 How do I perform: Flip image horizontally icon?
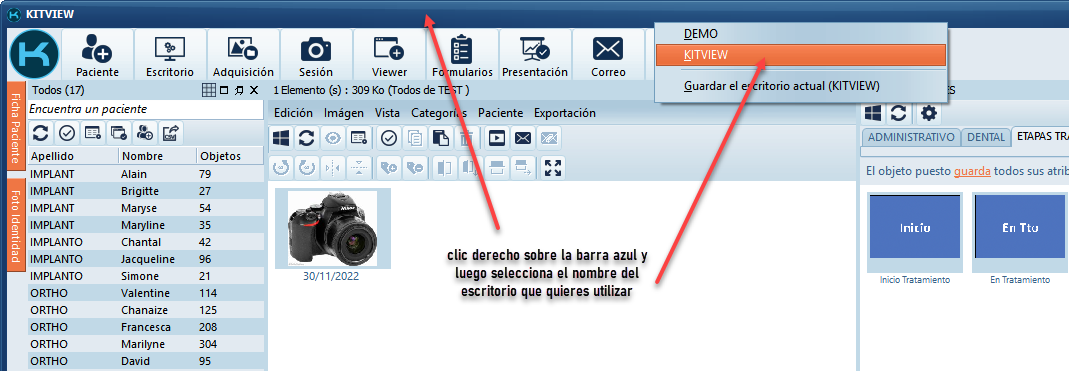tap(332, 168)
